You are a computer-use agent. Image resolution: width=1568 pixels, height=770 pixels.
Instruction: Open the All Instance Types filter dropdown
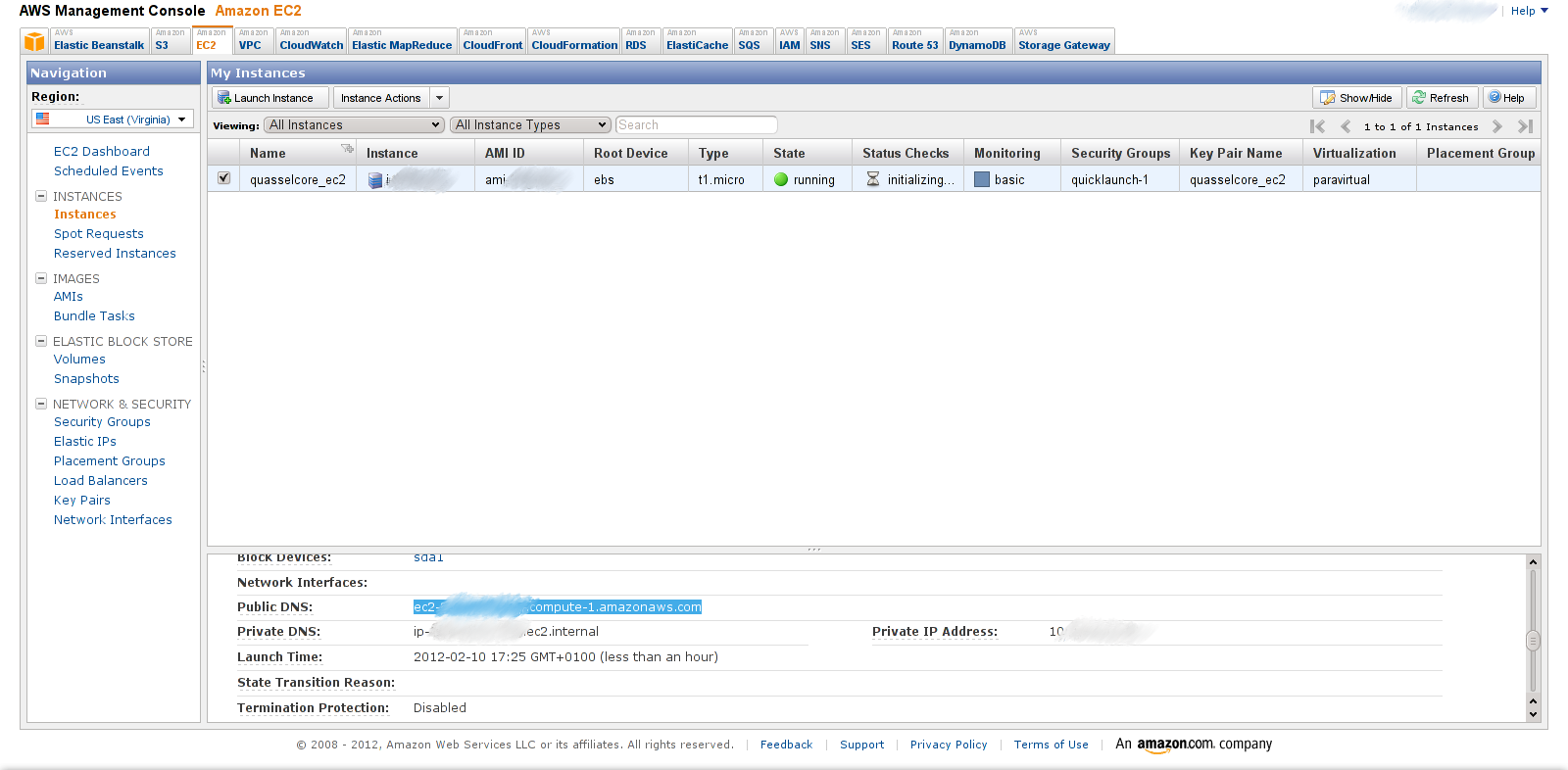coord(530,125)
